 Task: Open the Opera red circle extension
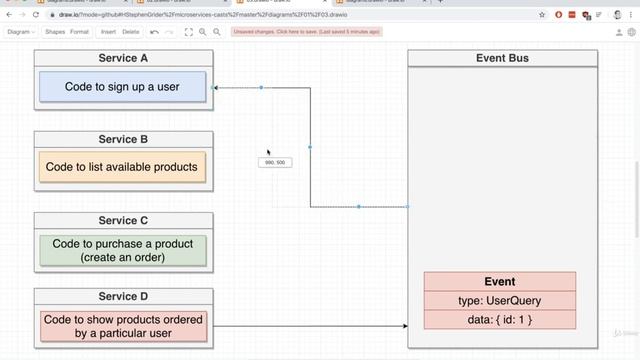click(558, 15)
